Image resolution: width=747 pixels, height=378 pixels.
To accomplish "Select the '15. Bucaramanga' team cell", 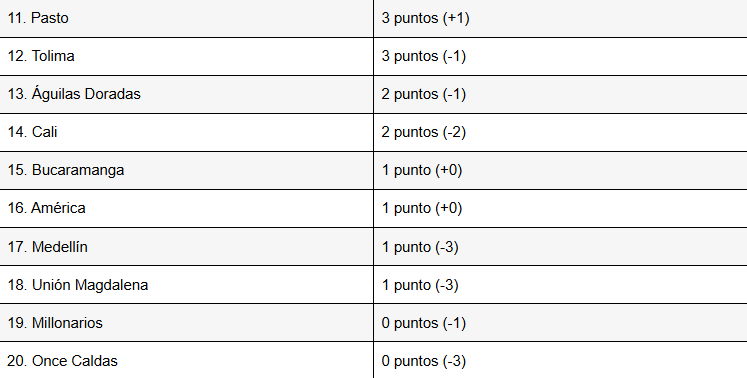I will [x=186, y=170].
